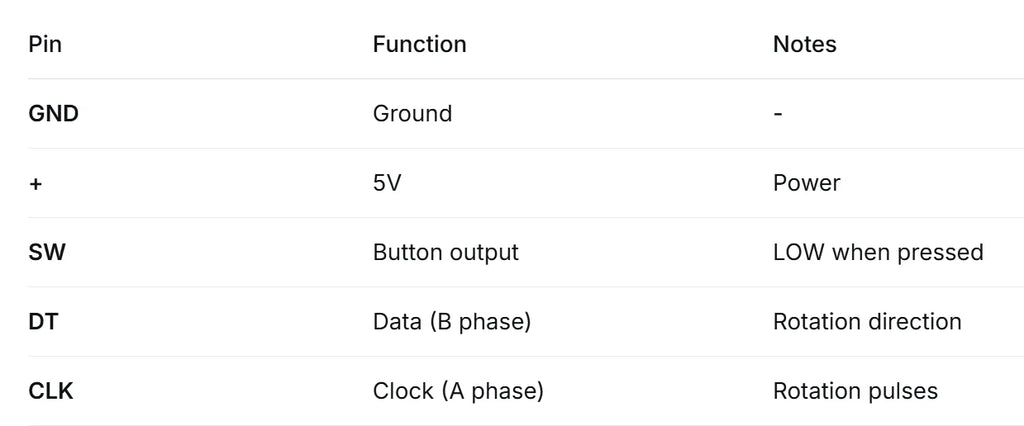Select the plus sign pin cell
This screenshot has width=1024, height=426.
tap(35, 184)
